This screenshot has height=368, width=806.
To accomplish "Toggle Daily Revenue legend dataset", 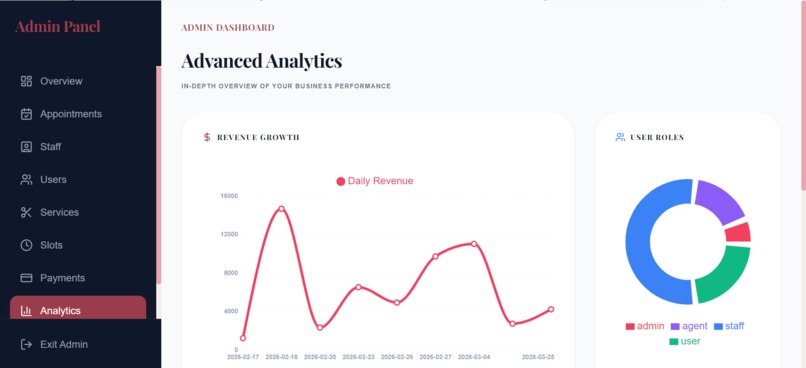I will pos(375,181).
